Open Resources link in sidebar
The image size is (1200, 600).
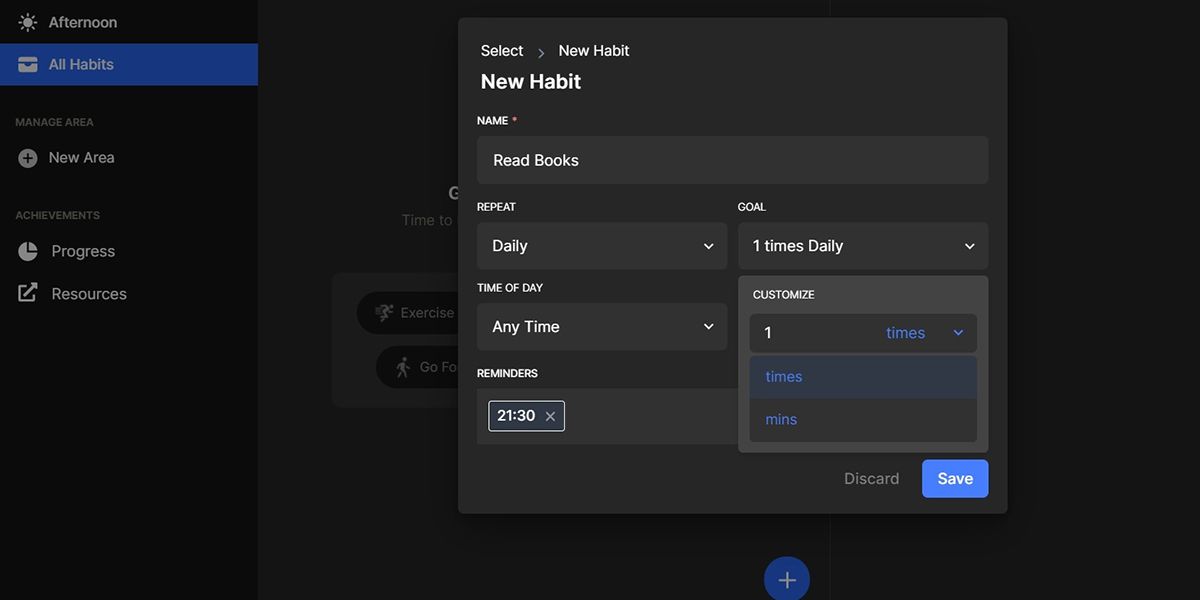click(129, 293)
